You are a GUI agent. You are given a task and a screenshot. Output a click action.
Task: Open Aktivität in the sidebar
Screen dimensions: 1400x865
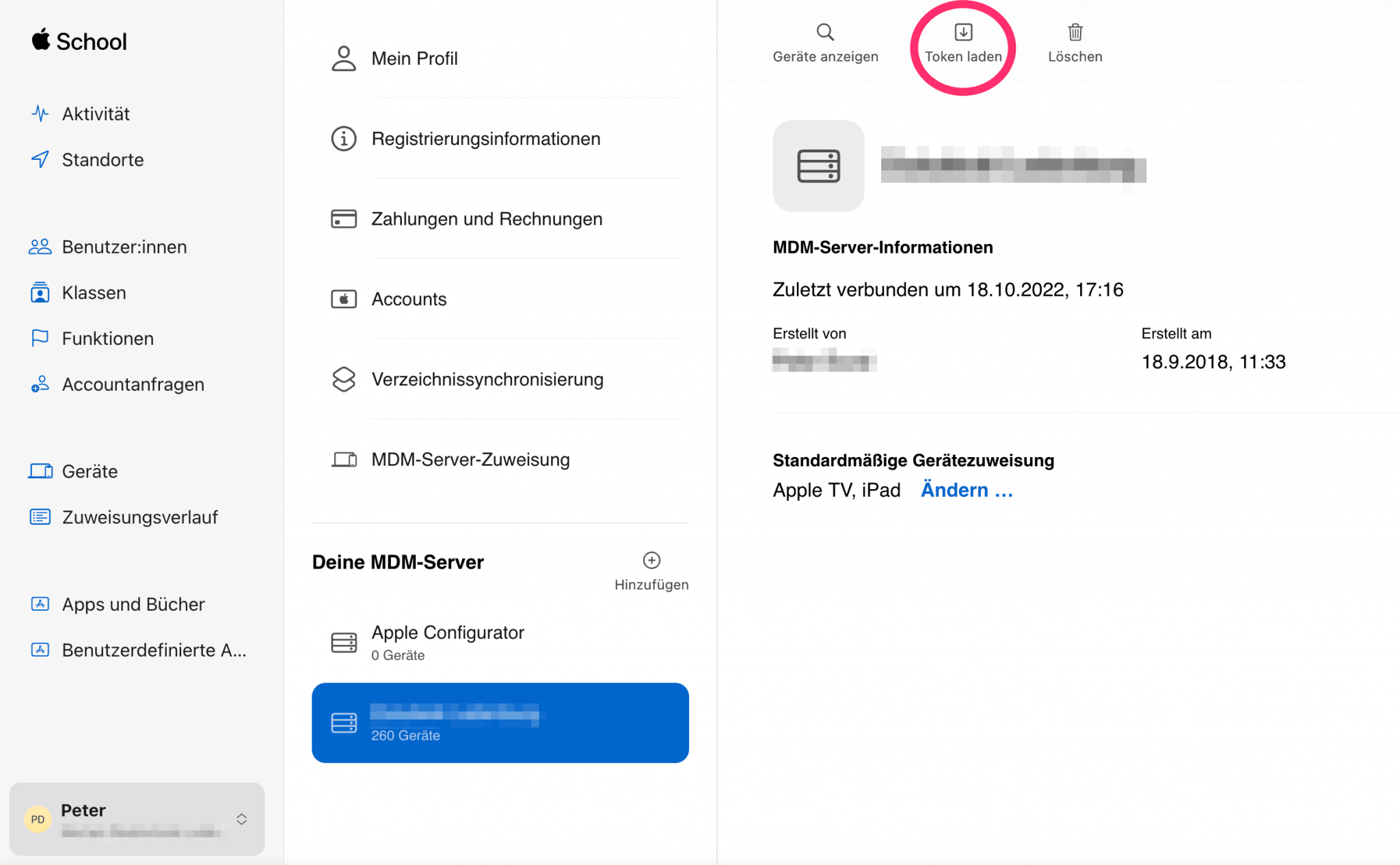pyautogui.click(x=96, y=114)
